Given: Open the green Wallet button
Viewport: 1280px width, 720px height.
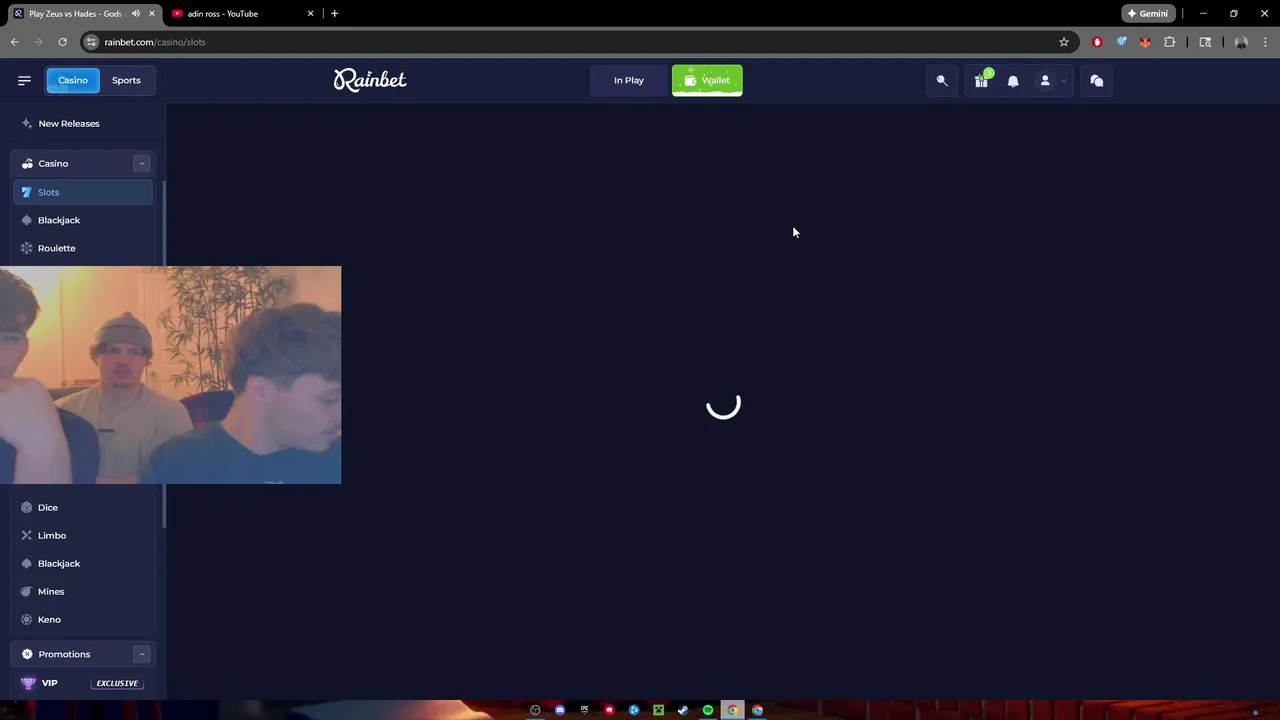Looking at the screenshot, I should 707,80.
